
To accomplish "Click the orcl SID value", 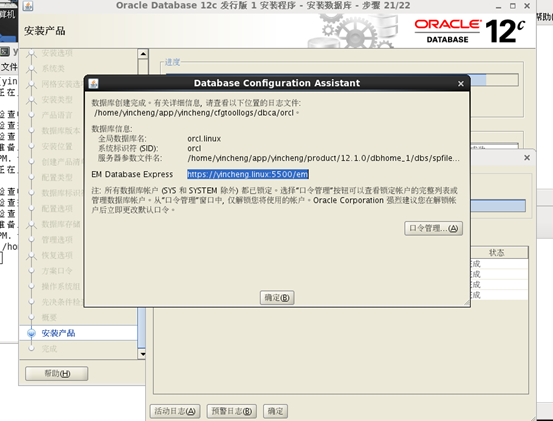I will click(194, 148).
